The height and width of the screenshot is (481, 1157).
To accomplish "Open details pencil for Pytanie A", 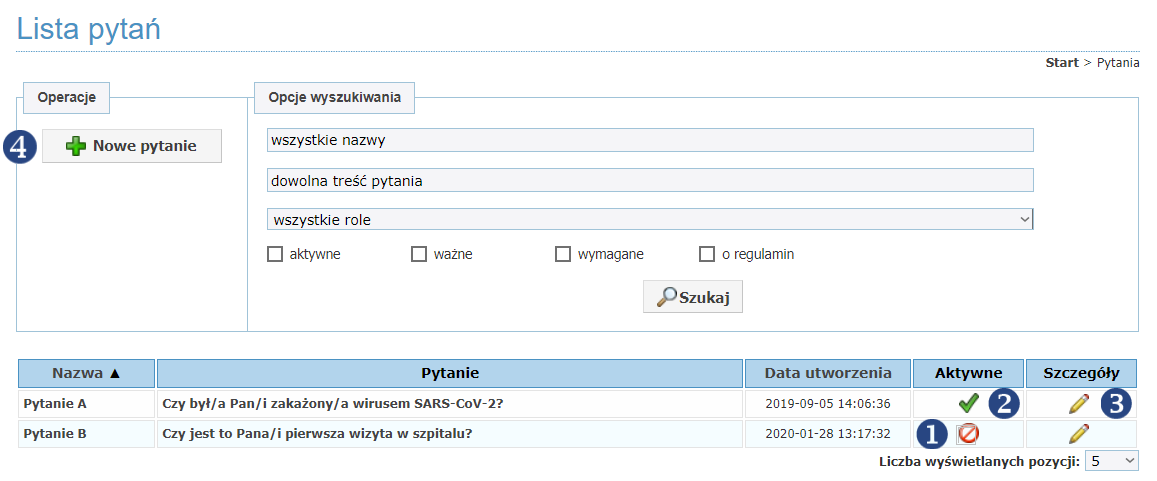I will pyautogui.click(x=1078, y=404).
